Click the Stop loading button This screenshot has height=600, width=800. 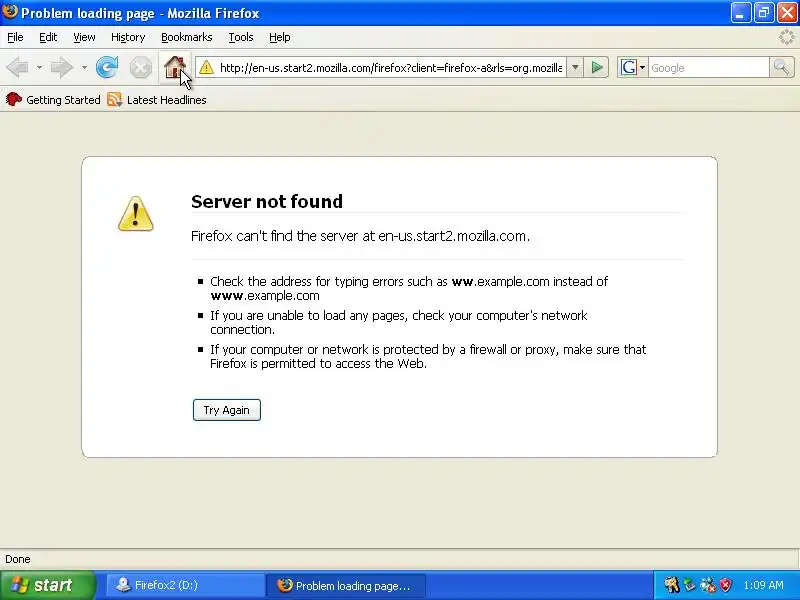[x=140, y=67]
